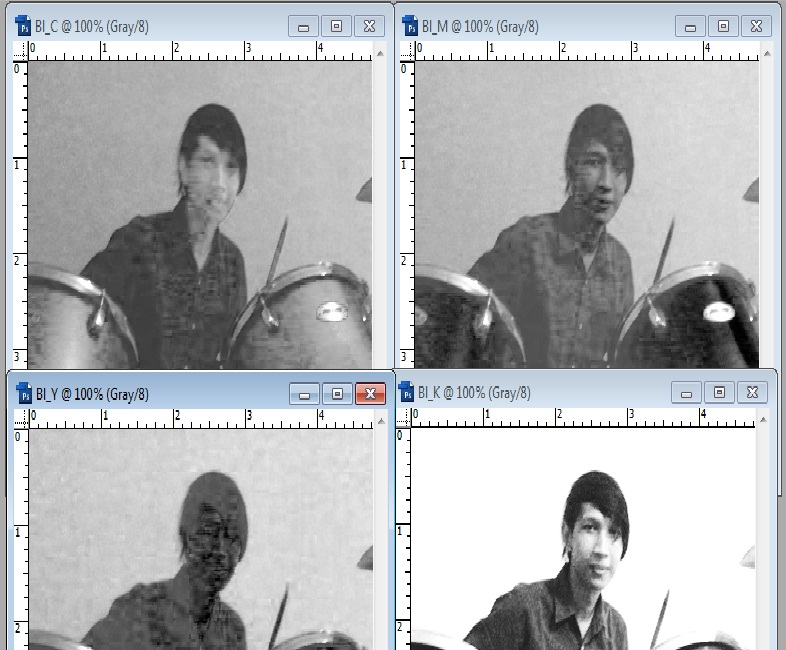The width and height of the screenshot is (786, 650).
Task: Click scroll-up arrow in BI_C window
Action: point(380,53)
